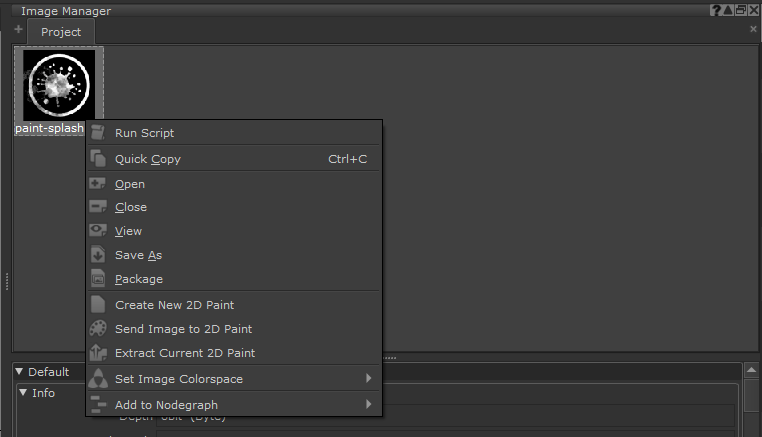Collapse the Default section triangle
This screenshot has height=437, width=762.
pyautogui.click(x=19, y=372)
